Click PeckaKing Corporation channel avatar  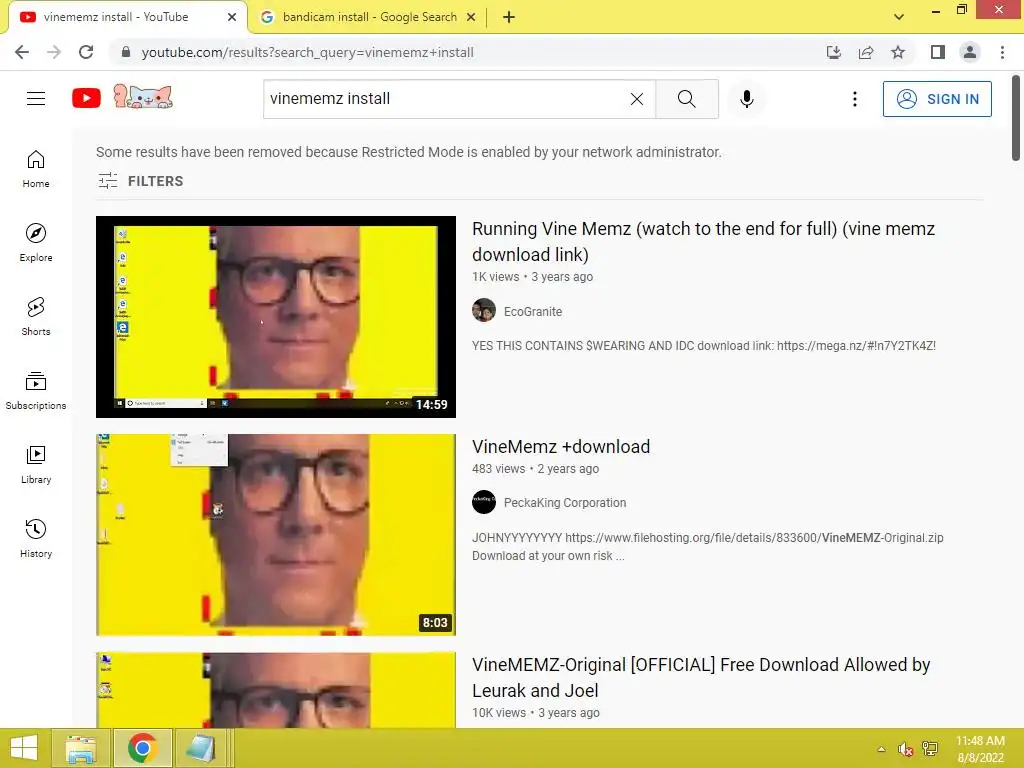pos(484,502)
